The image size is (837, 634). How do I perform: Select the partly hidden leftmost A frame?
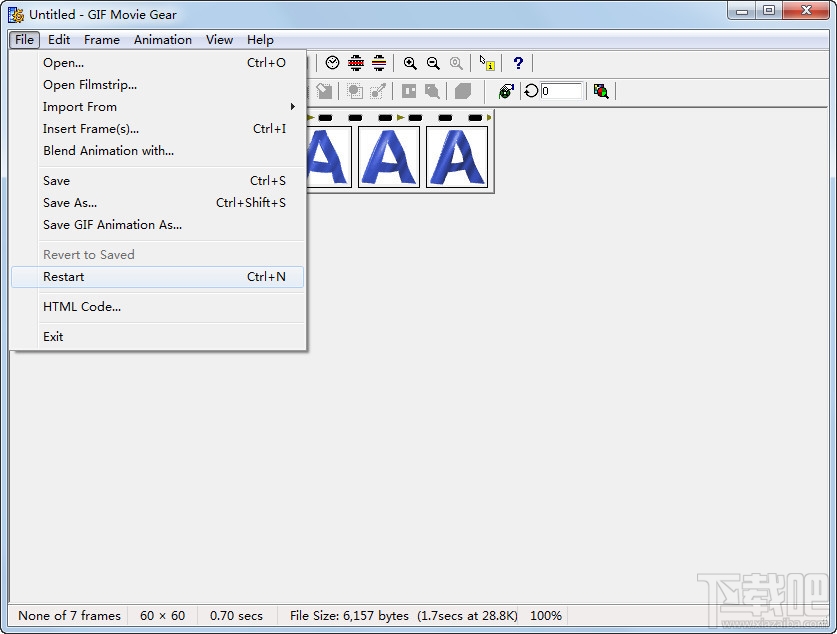pos(329,157)
